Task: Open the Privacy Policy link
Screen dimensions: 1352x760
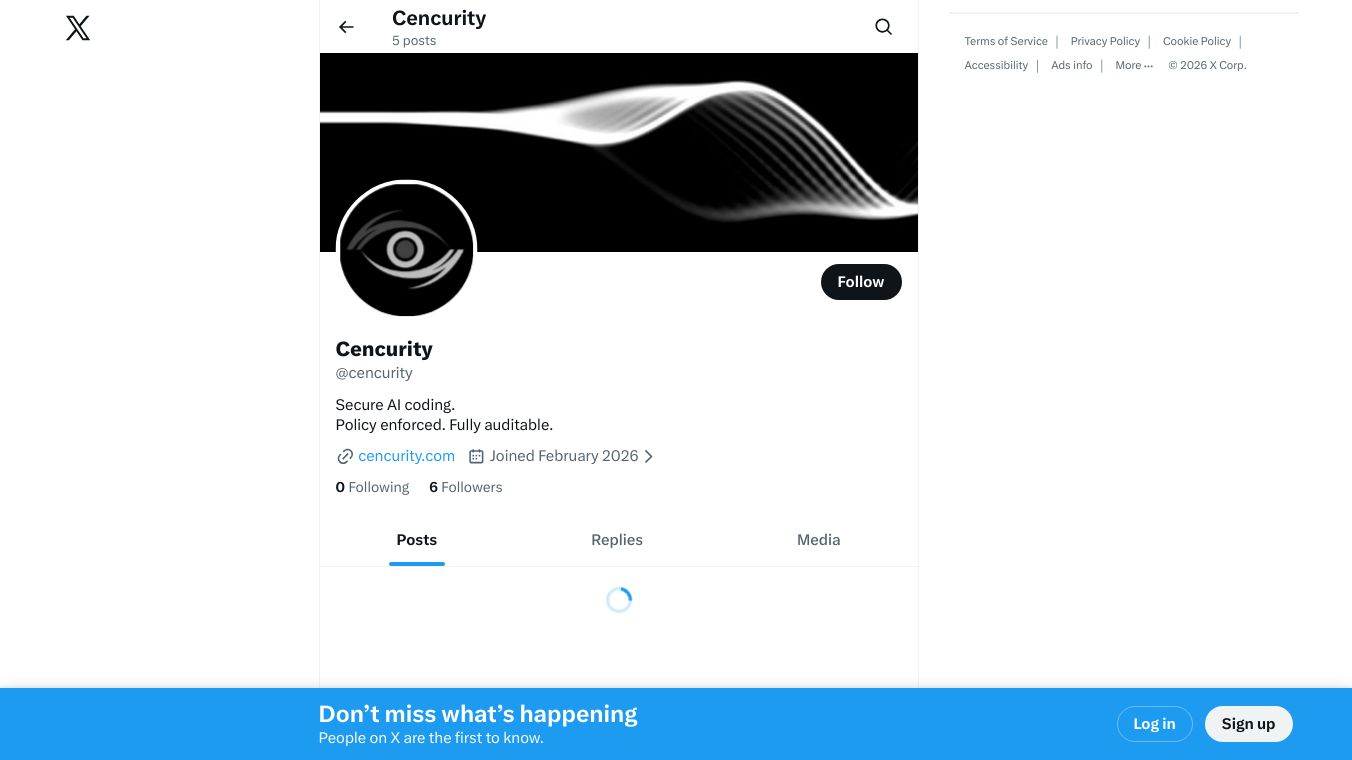Action: tap(1105, 41)
